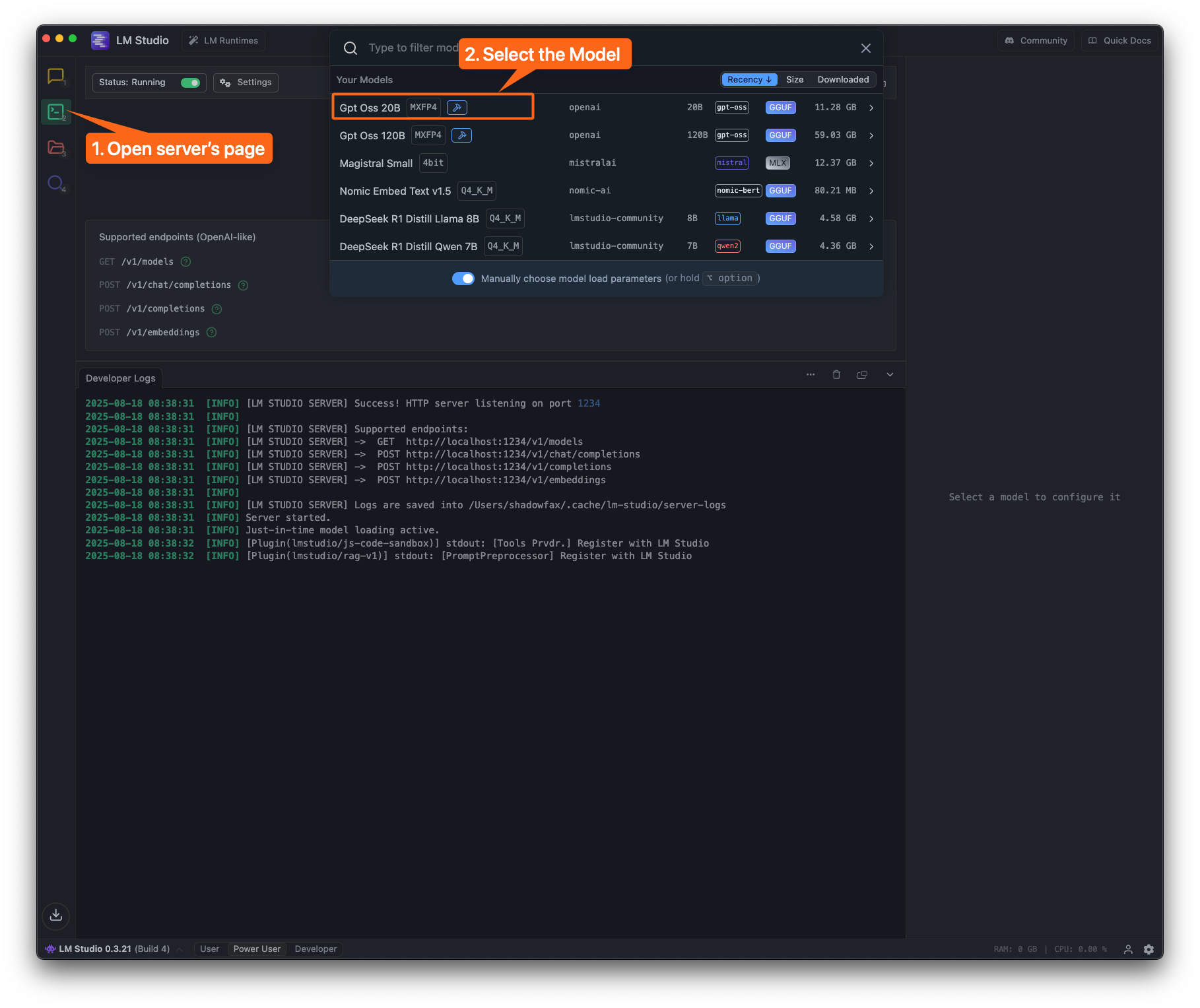Switch to Power User mode
Screen dimensions: 1200x1008
click(257, 949)
